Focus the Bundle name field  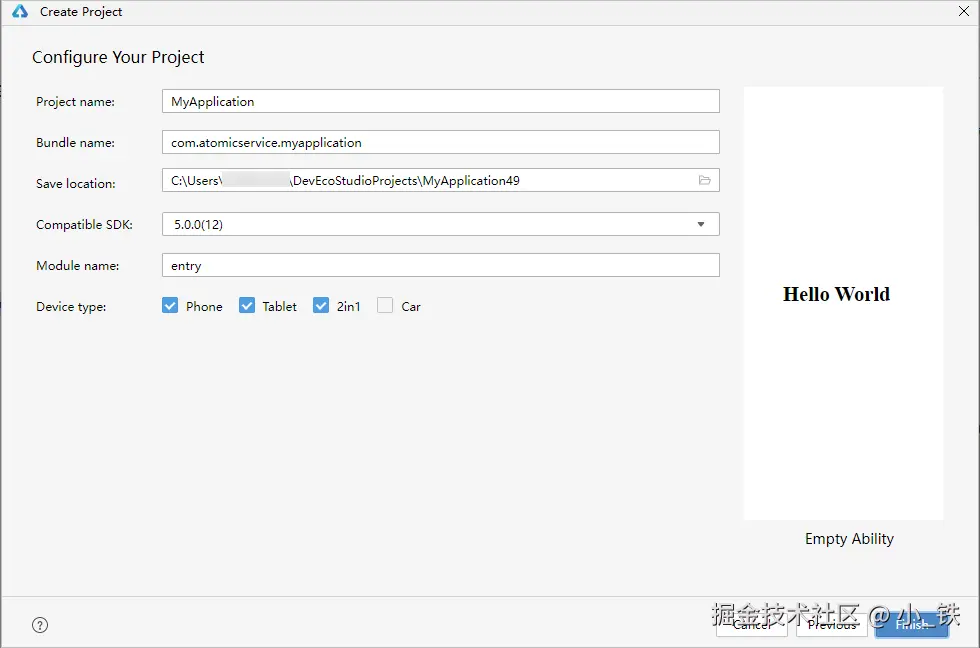(441, 142)
